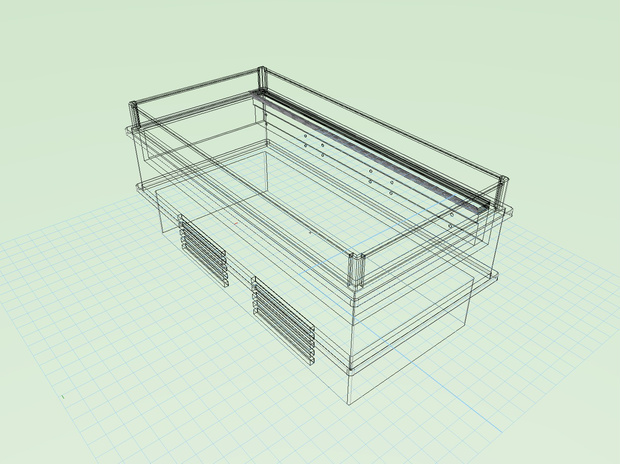The image size is (620, 464).
Task: Select the left louvered vent grille
Action: point(203,250)
